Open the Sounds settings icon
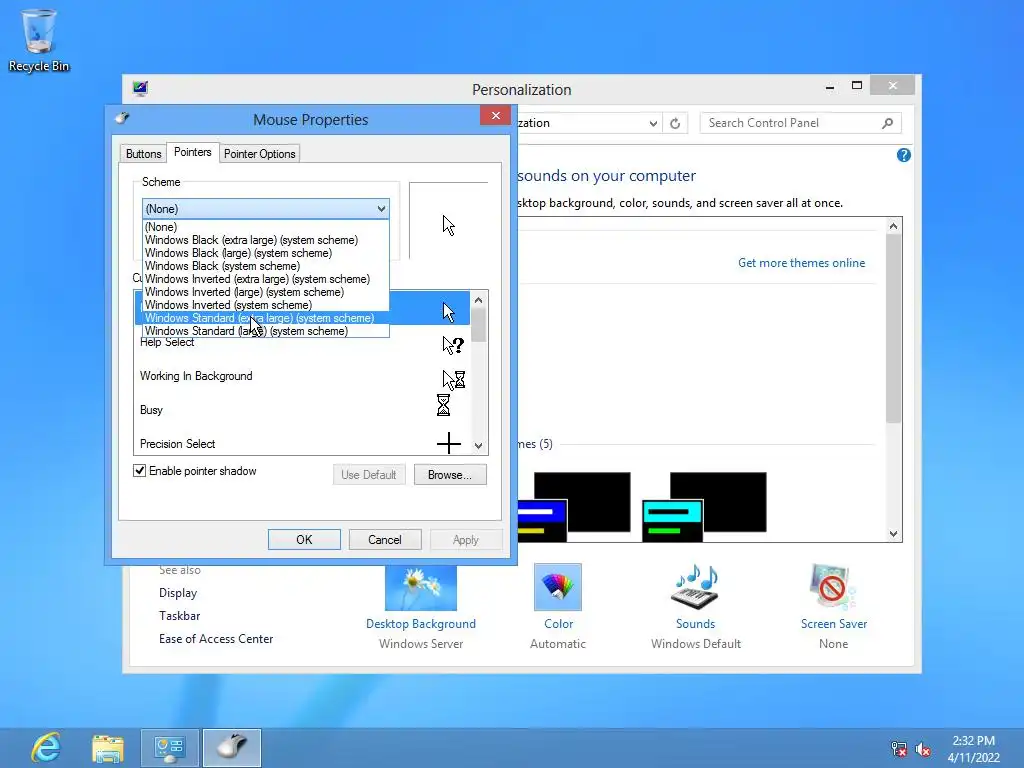This screenshot has width=1024, height=768. (x=696, y=587)
